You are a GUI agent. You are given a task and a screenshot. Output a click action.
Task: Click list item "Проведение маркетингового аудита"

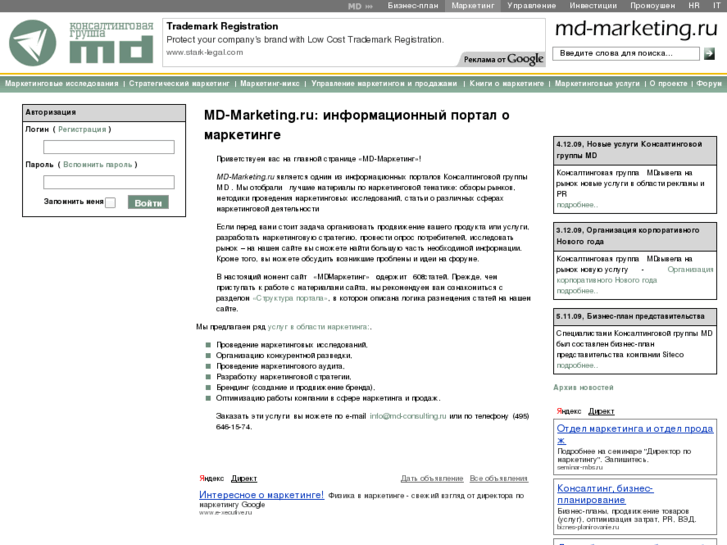[280, 366]
